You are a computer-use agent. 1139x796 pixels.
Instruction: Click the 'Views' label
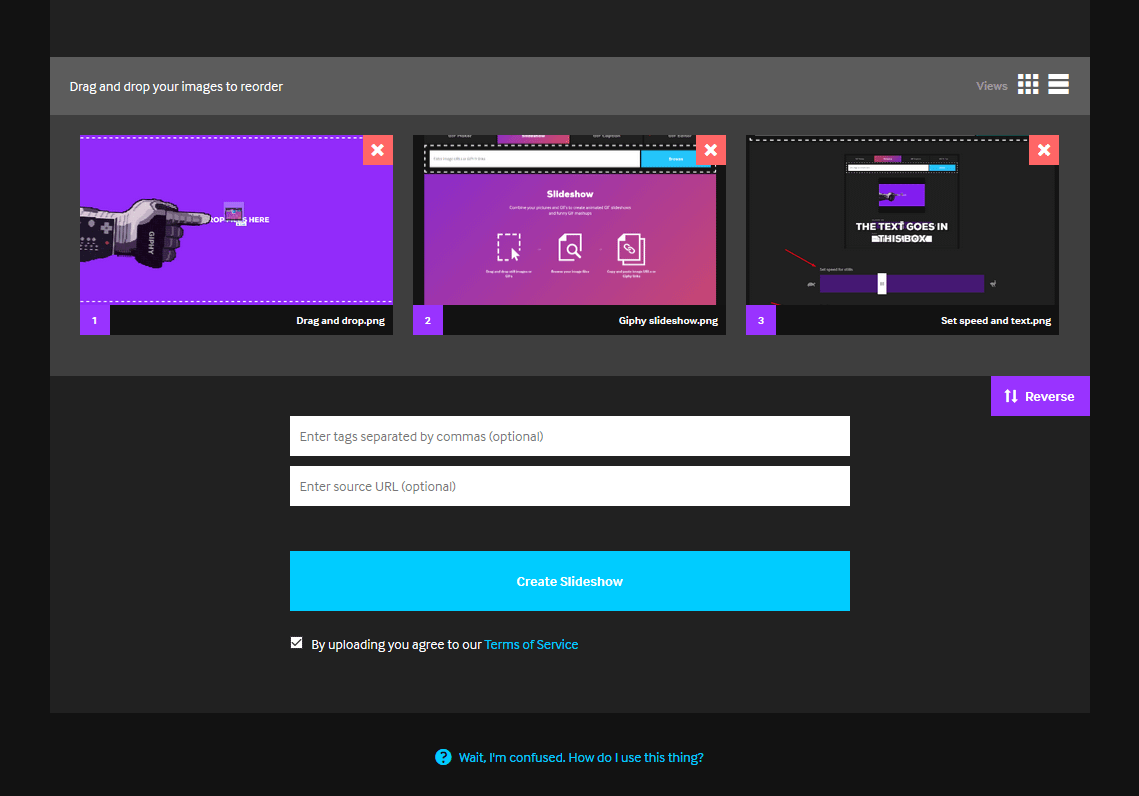(992, 86)
